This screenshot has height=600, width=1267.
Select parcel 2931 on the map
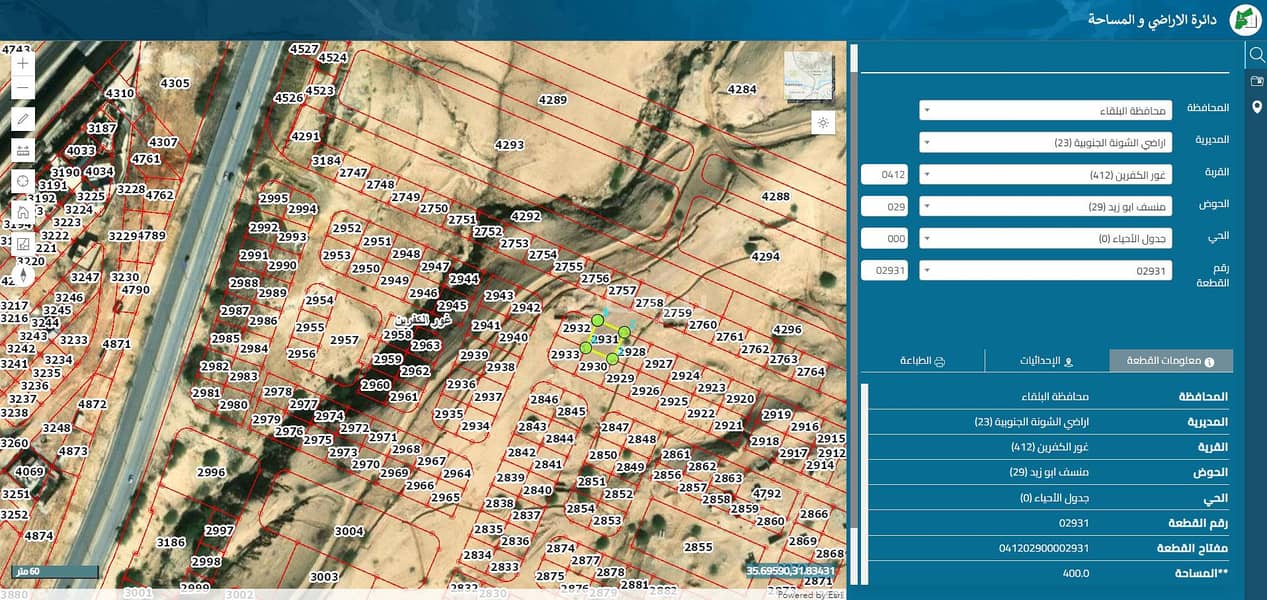(x=604, y=339)
